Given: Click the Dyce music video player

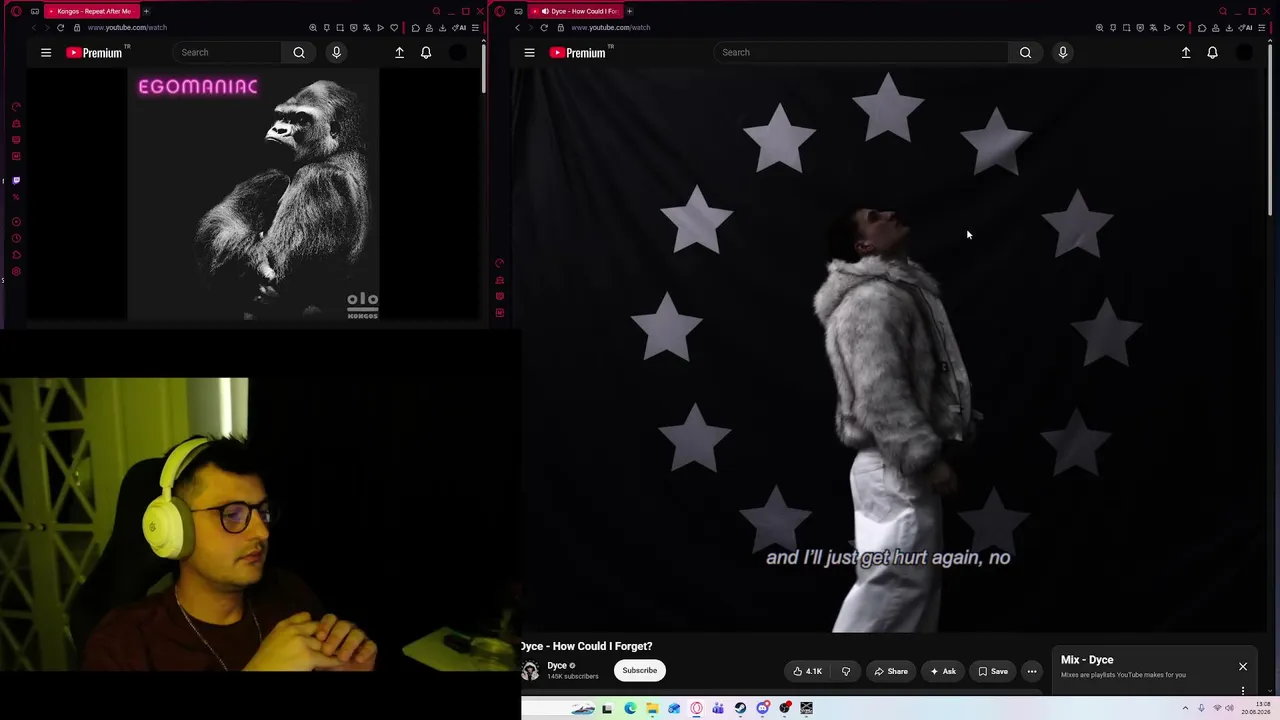Looking at the screenshot, I should point(888,350).
